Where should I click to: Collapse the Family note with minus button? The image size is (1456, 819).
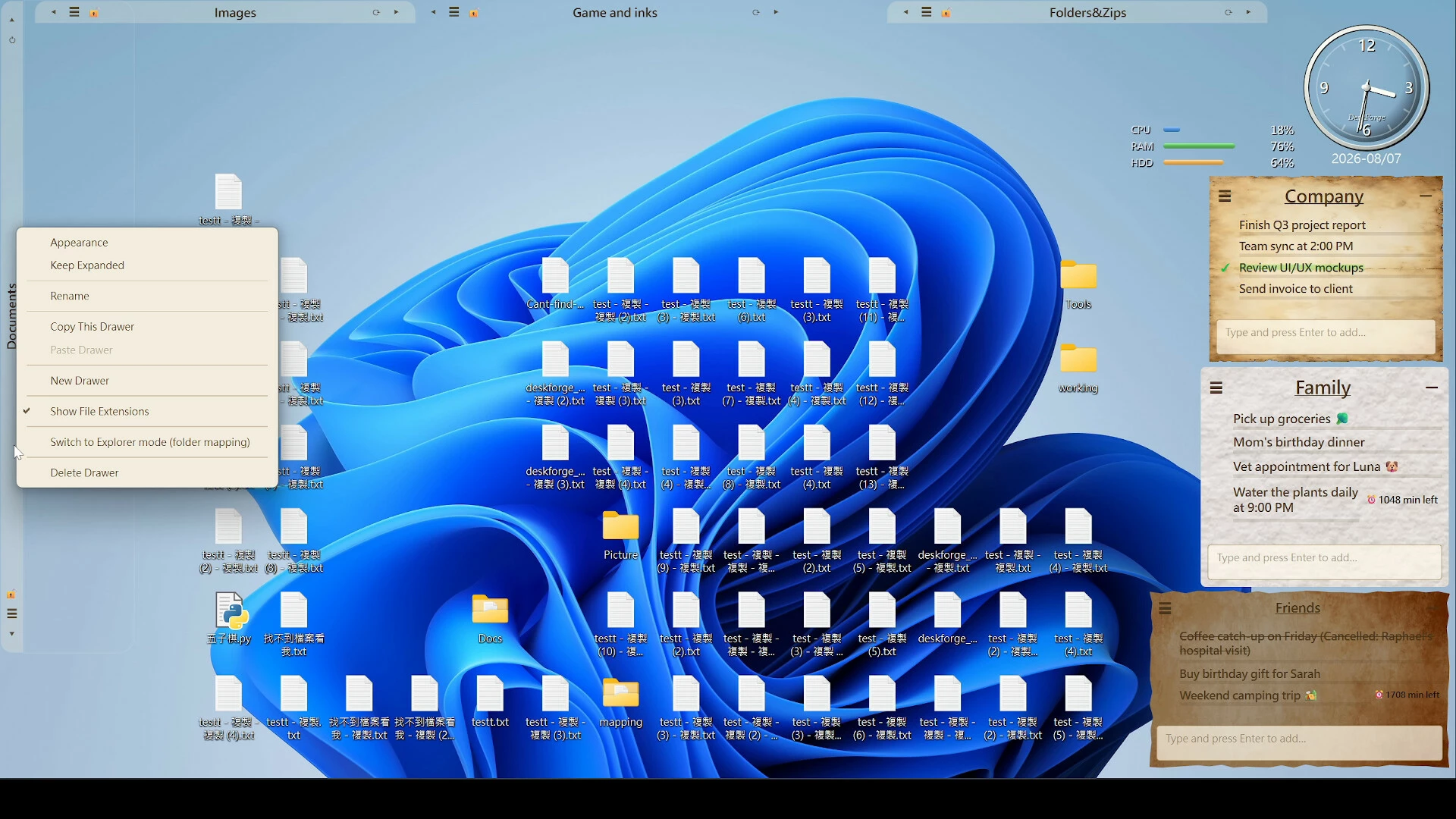coord(1432,388)
